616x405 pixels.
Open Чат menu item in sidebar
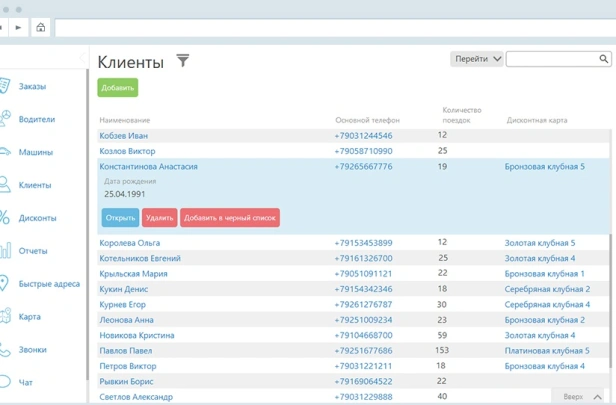pyautogui.click(x=26, y=383)
